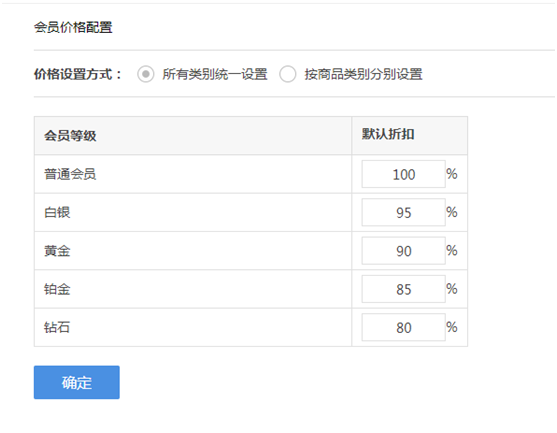This screenshot has width=557, height=433.
Task: Focus the 钻石 discount field showing 80
Action: point(404,328)
